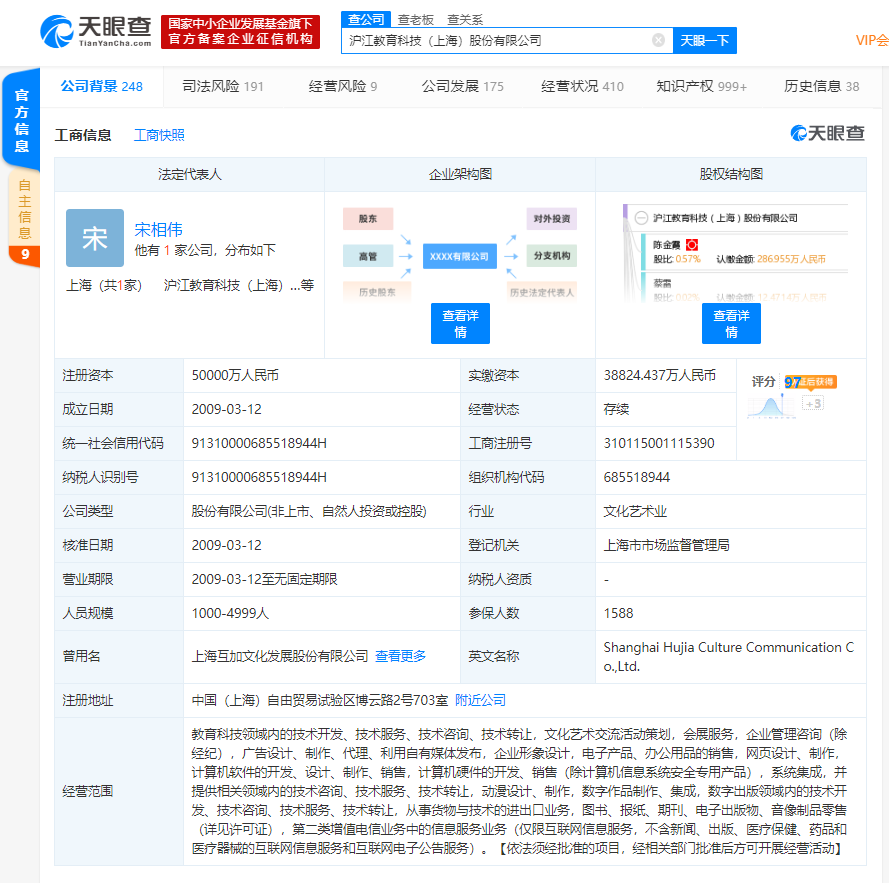Open the 司法风险 191 tab
889x883 pixels.
pos(223,86)
